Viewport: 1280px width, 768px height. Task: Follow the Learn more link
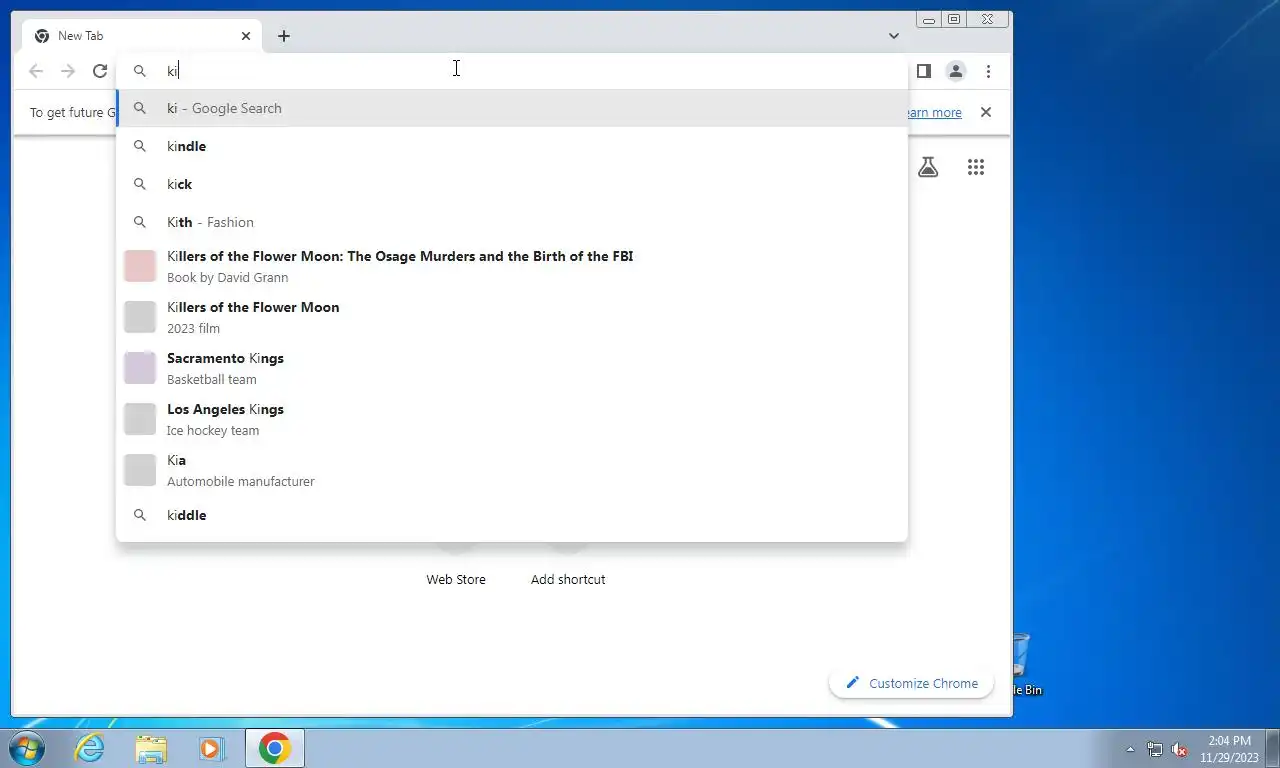click(932, 113)
